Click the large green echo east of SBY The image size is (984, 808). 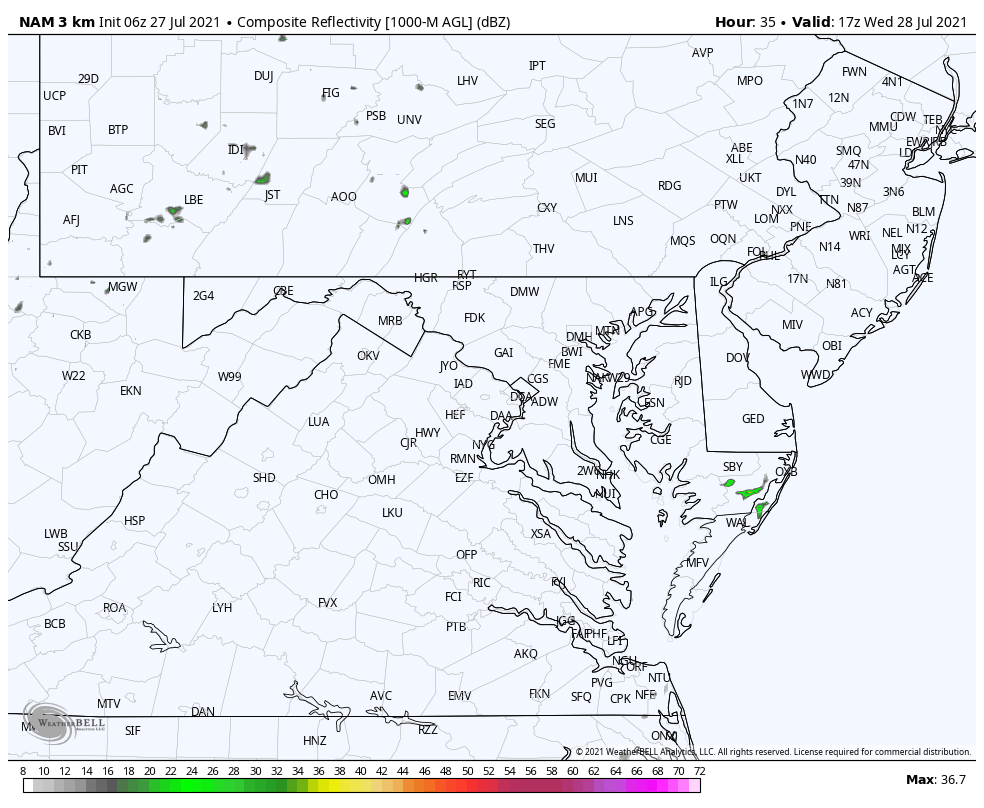coord(751,490)
